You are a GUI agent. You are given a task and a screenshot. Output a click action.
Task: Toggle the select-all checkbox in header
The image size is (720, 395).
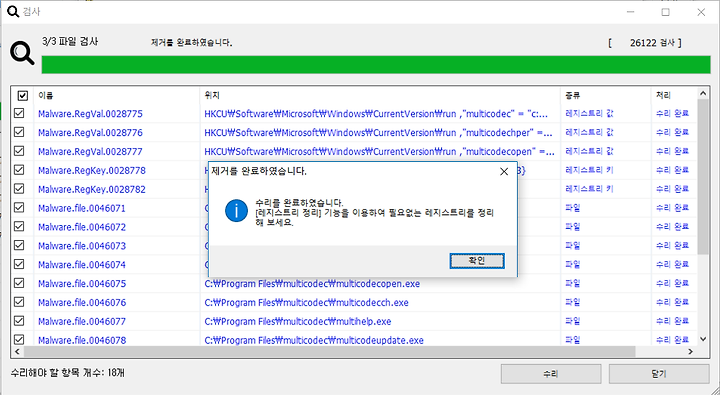(x=22, y=96)
